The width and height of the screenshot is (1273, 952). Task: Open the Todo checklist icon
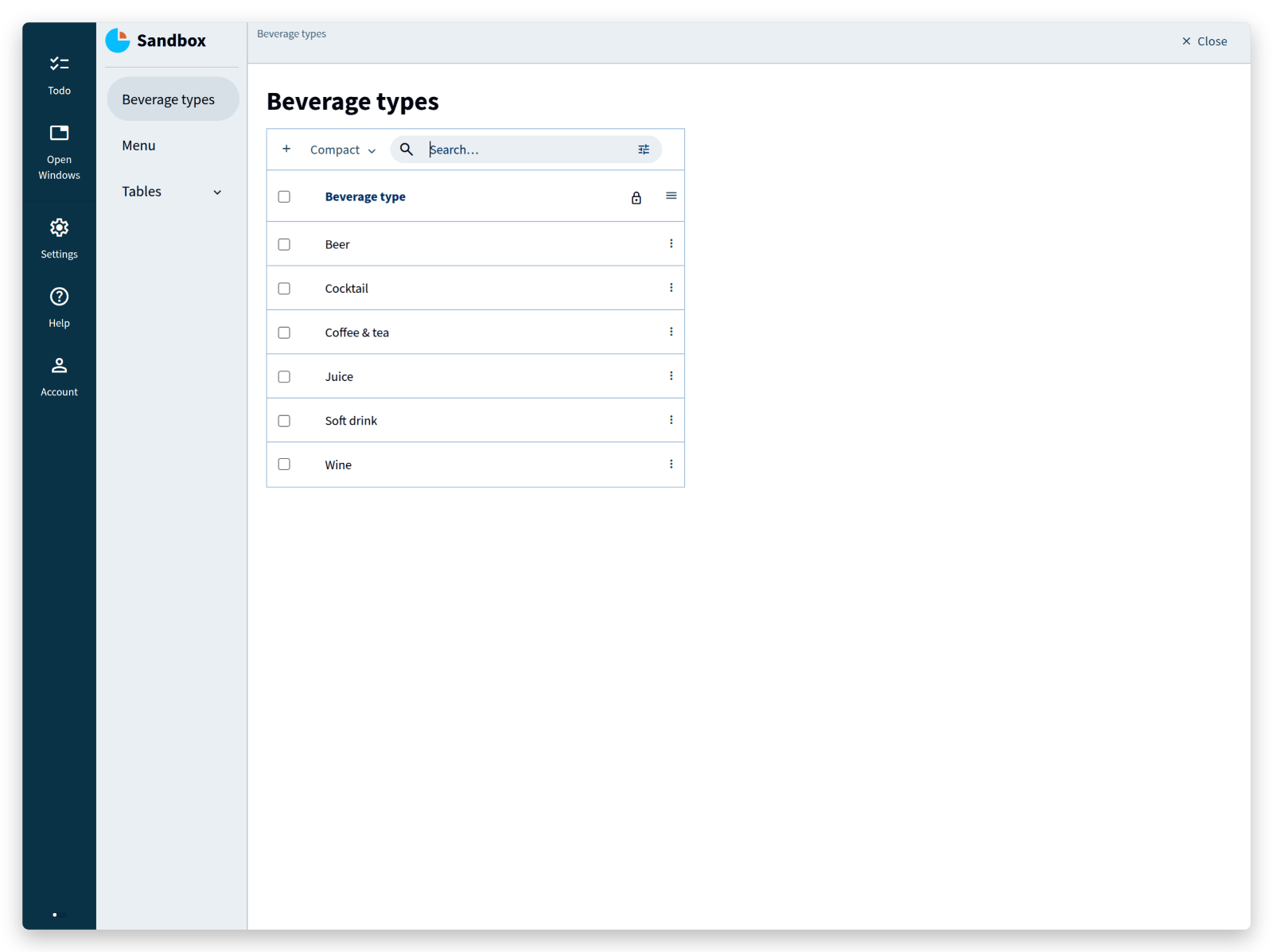59,64
